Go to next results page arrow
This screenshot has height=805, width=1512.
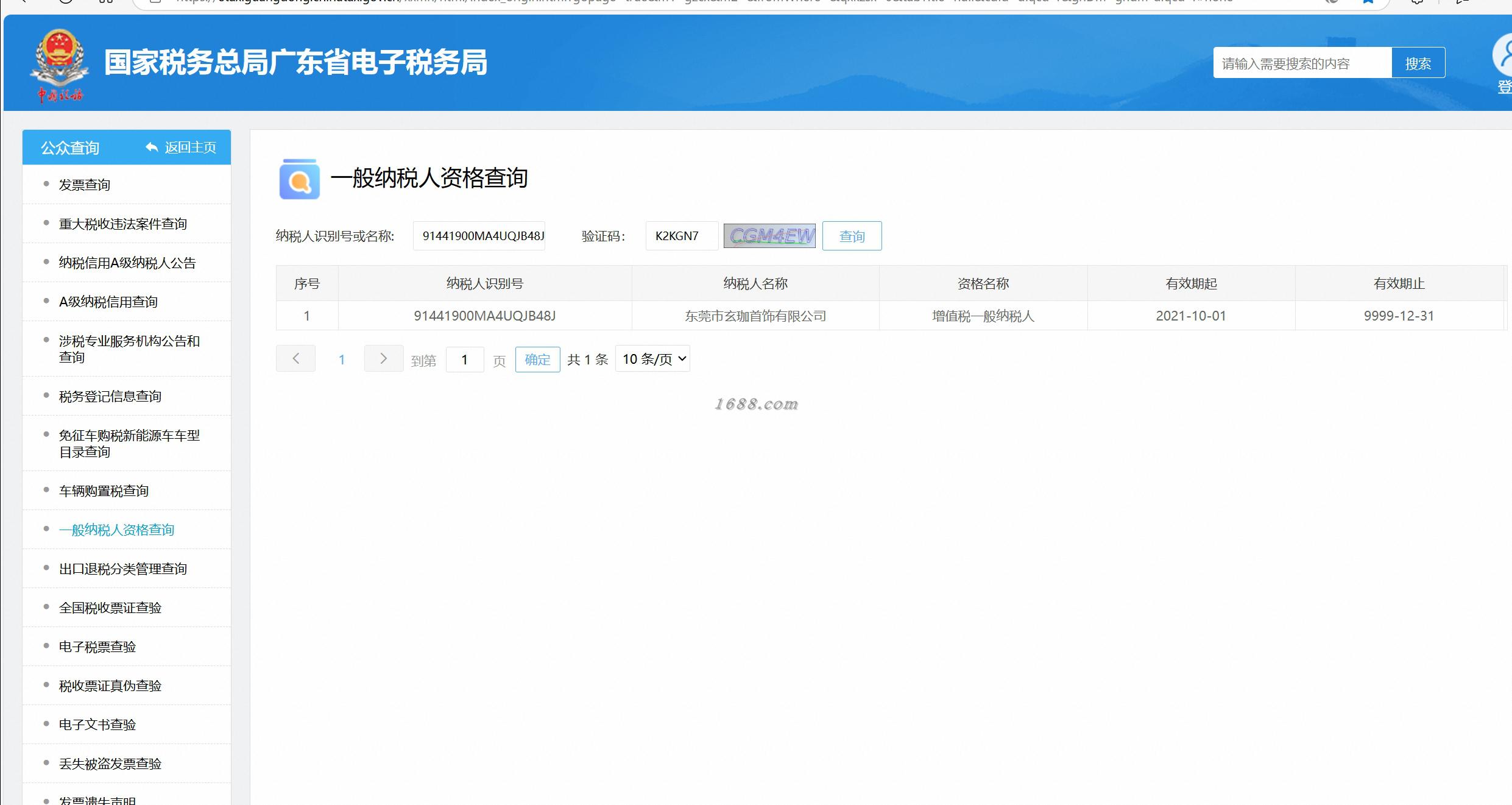click(x=384, y=358)
